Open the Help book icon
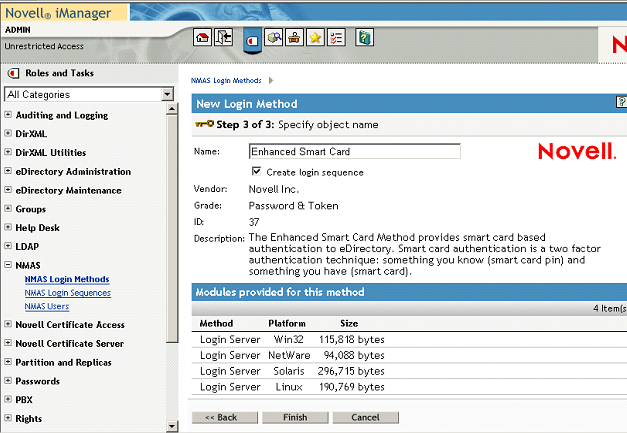 pyautogui.click(x=365, y=38)
